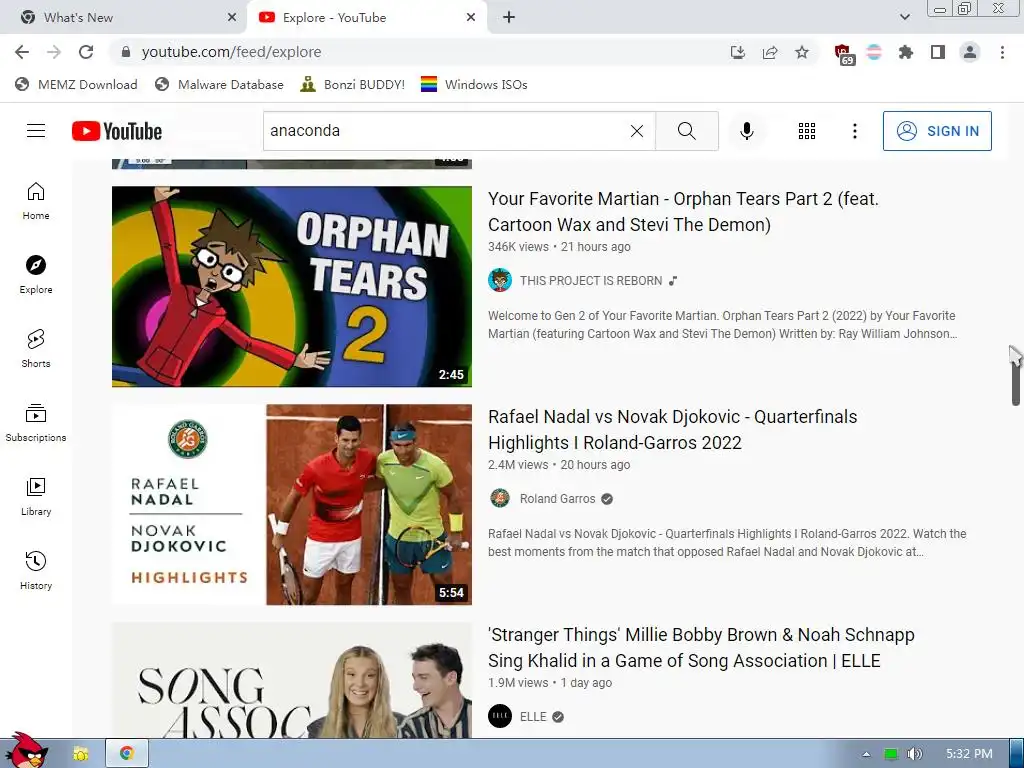
Task: Click the volume speaker tray icon
Action: pos(914,754)
